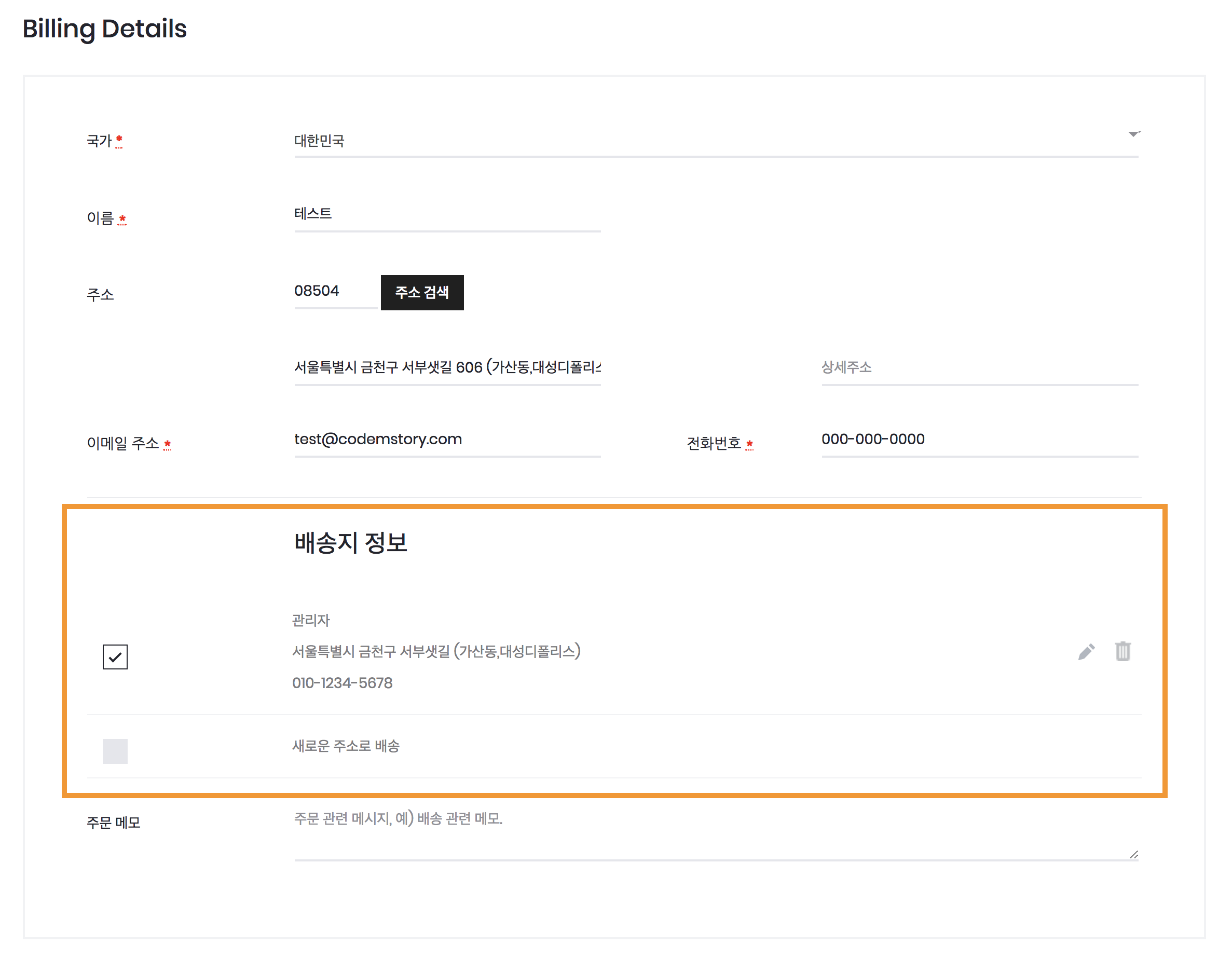Open the 국가 country dropdown

tap(715, 141)
